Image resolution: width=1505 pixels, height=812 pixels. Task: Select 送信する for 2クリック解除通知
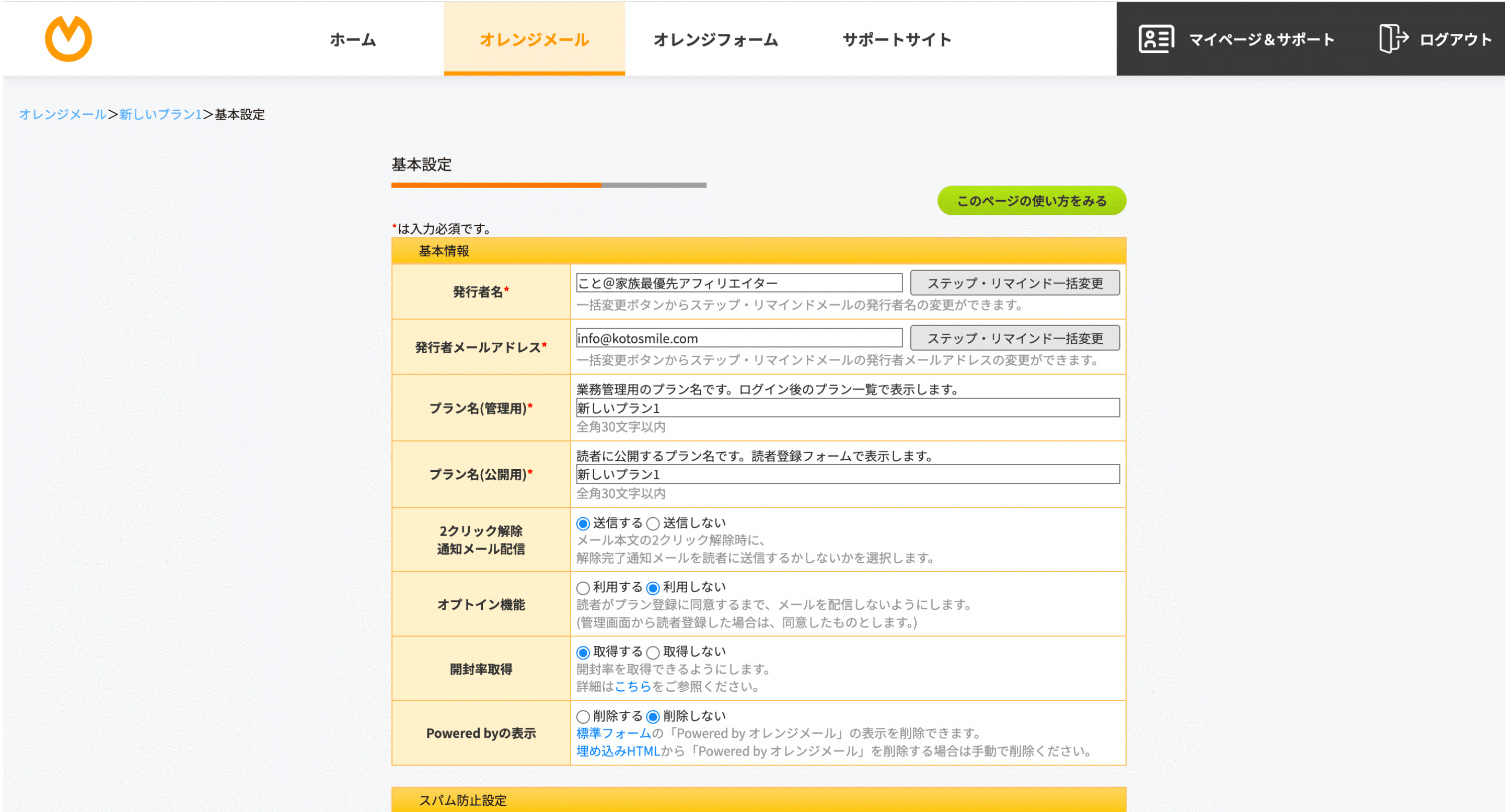point(583,524)
